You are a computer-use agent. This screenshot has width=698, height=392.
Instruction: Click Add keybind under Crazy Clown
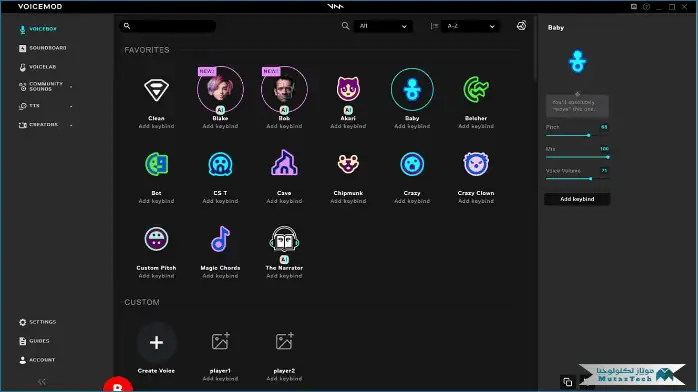tap(476, 201)
